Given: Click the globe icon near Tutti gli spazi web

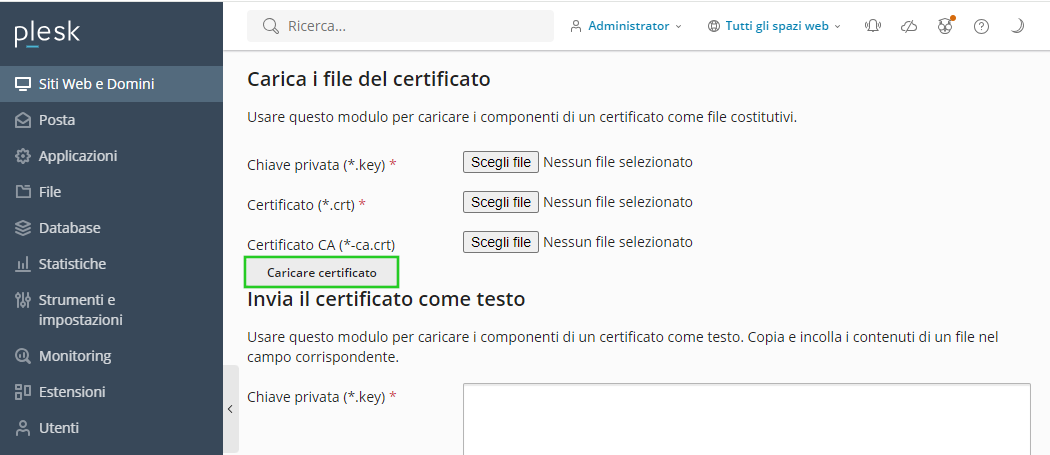Looking at the screenshot, I should (714, 26).
